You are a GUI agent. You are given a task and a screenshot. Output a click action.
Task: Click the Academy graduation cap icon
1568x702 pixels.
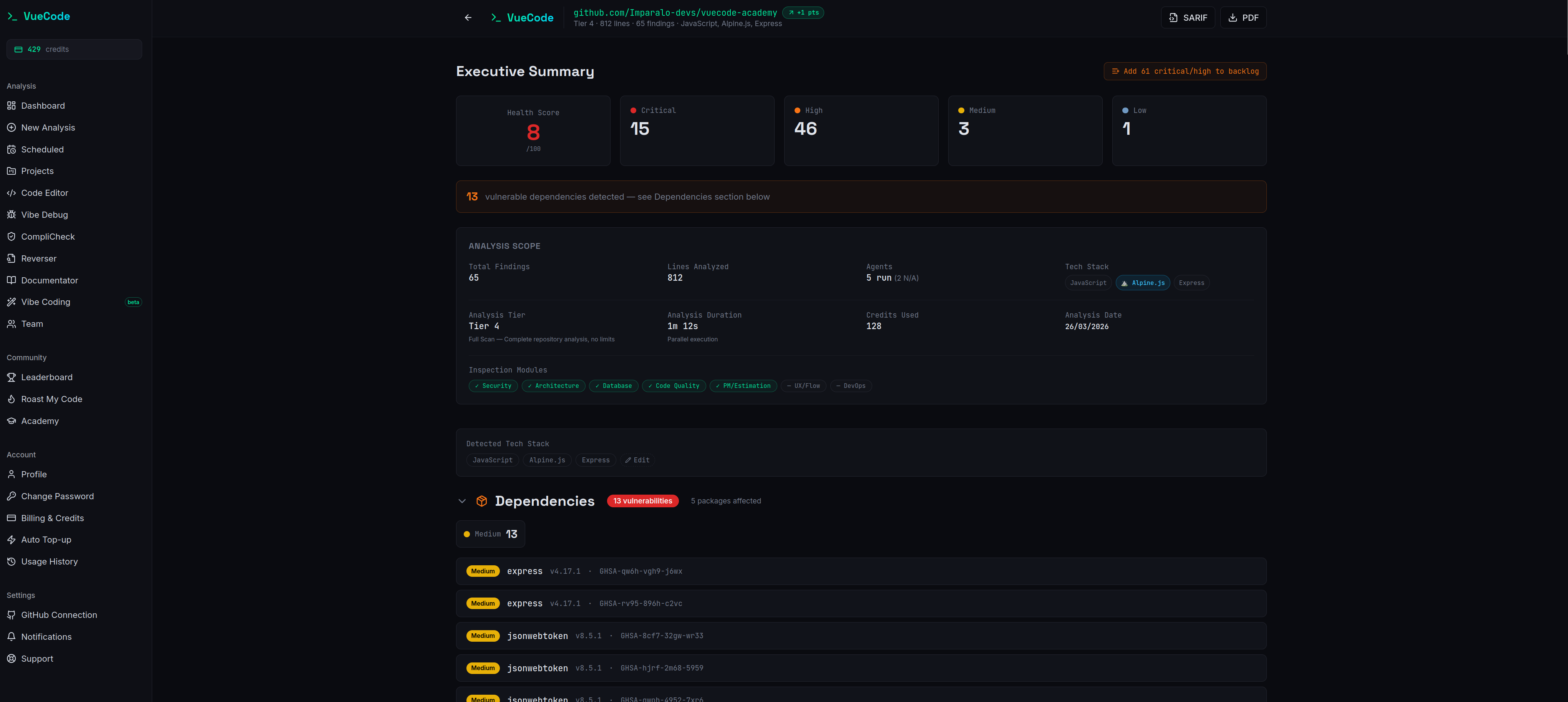pyautogui.click(x=11, y=421)
